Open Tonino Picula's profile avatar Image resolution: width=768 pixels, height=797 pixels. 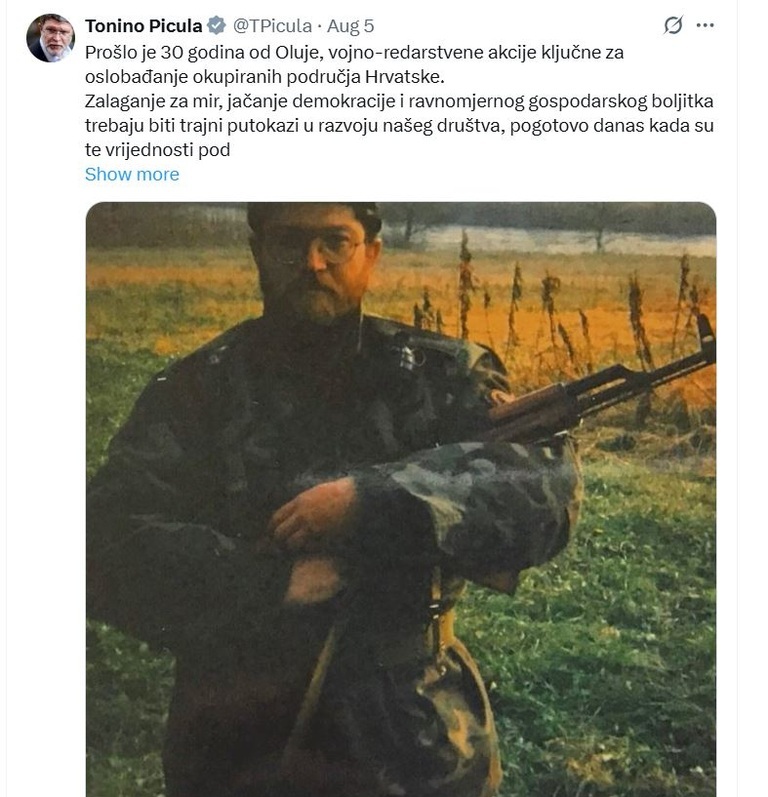50,38
